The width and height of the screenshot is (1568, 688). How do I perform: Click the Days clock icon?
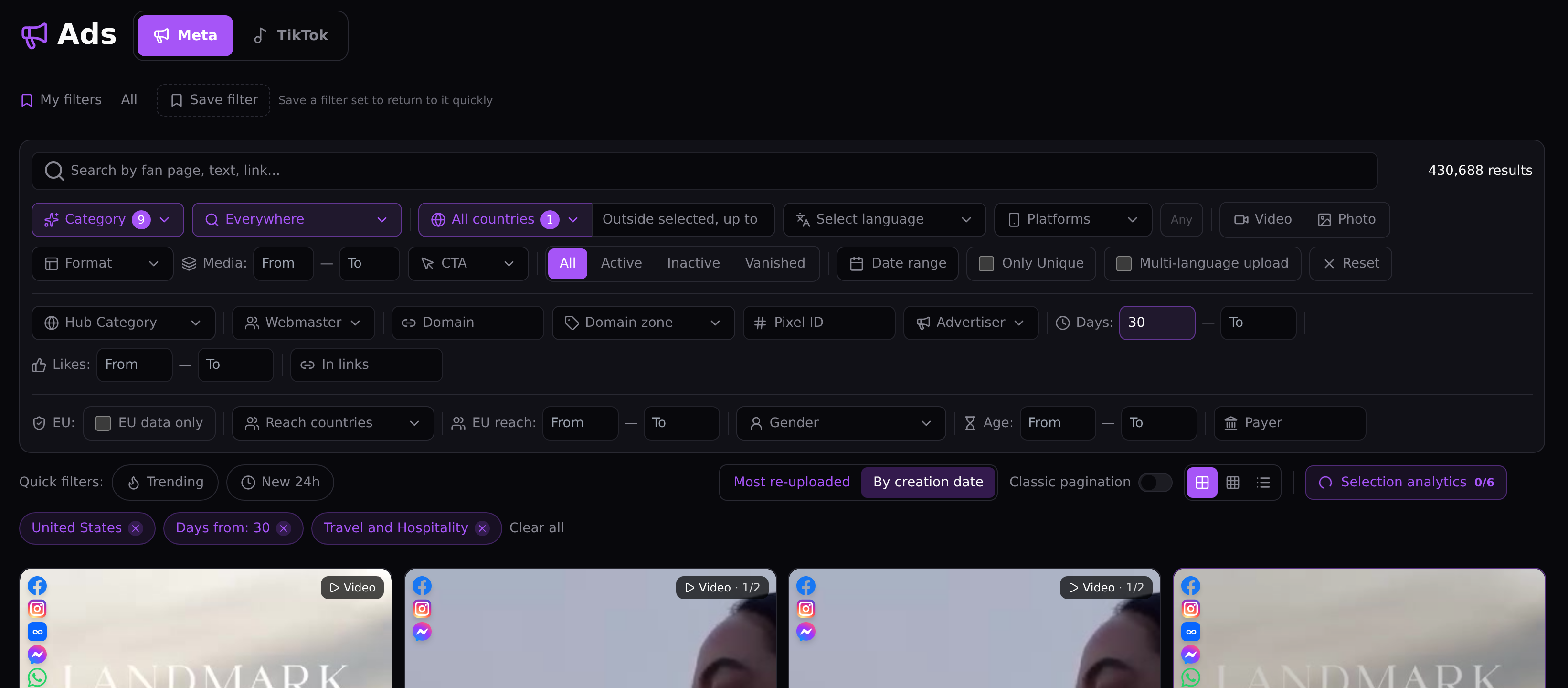[1063, 323]
